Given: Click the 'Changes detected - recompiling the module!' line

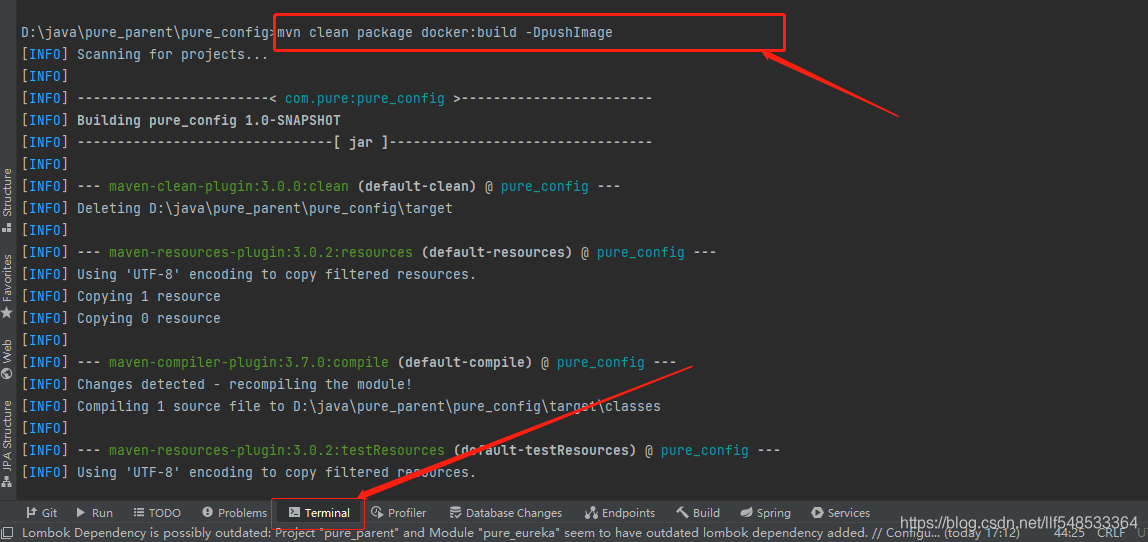Looking at the screenshot, I should tap(217, 384).
